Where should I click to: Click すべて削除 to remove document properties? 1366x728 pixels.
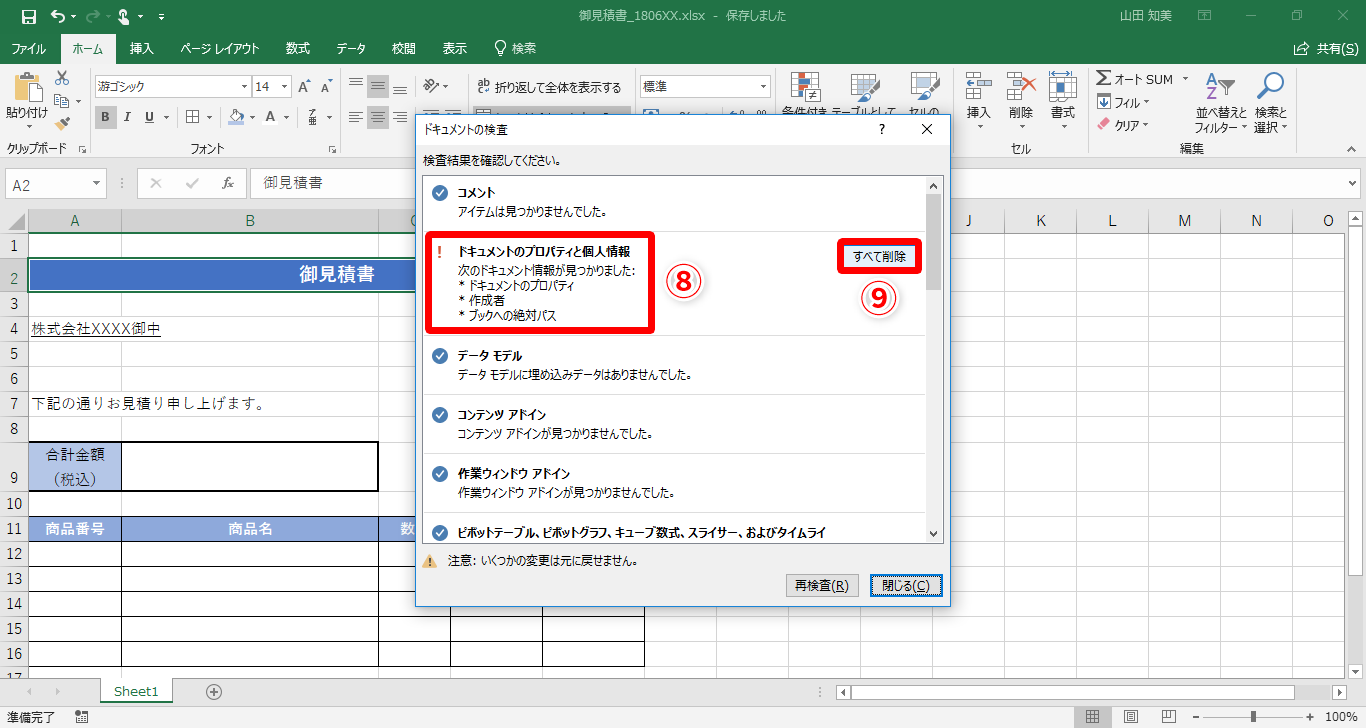click(879, 257)
